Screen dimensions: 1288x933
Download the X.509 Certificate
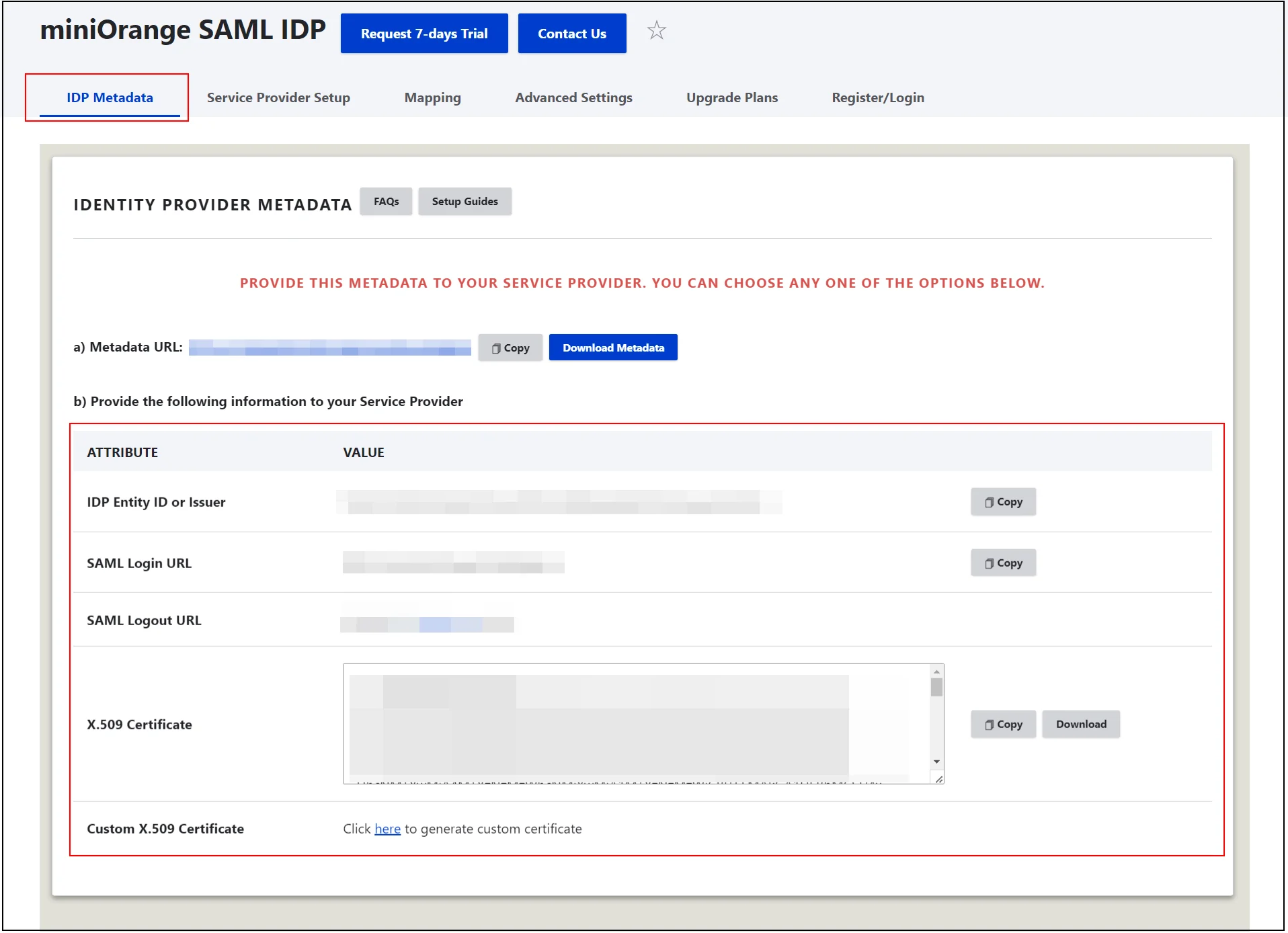(x=1081, y=725)
